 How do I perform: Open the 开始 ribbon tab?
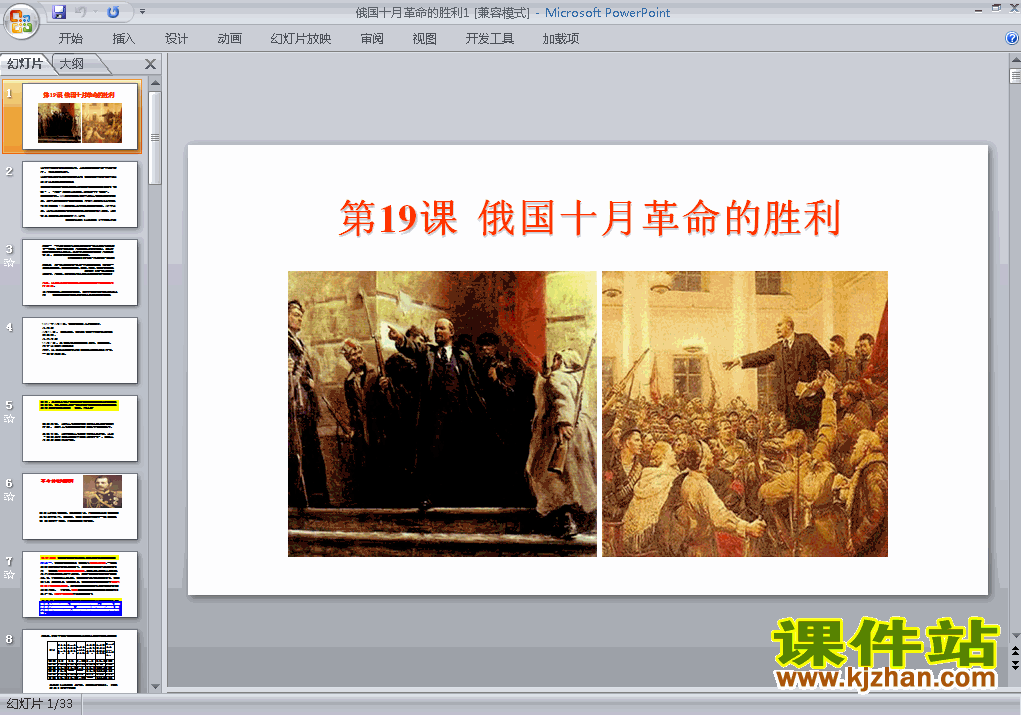[70, 38]
